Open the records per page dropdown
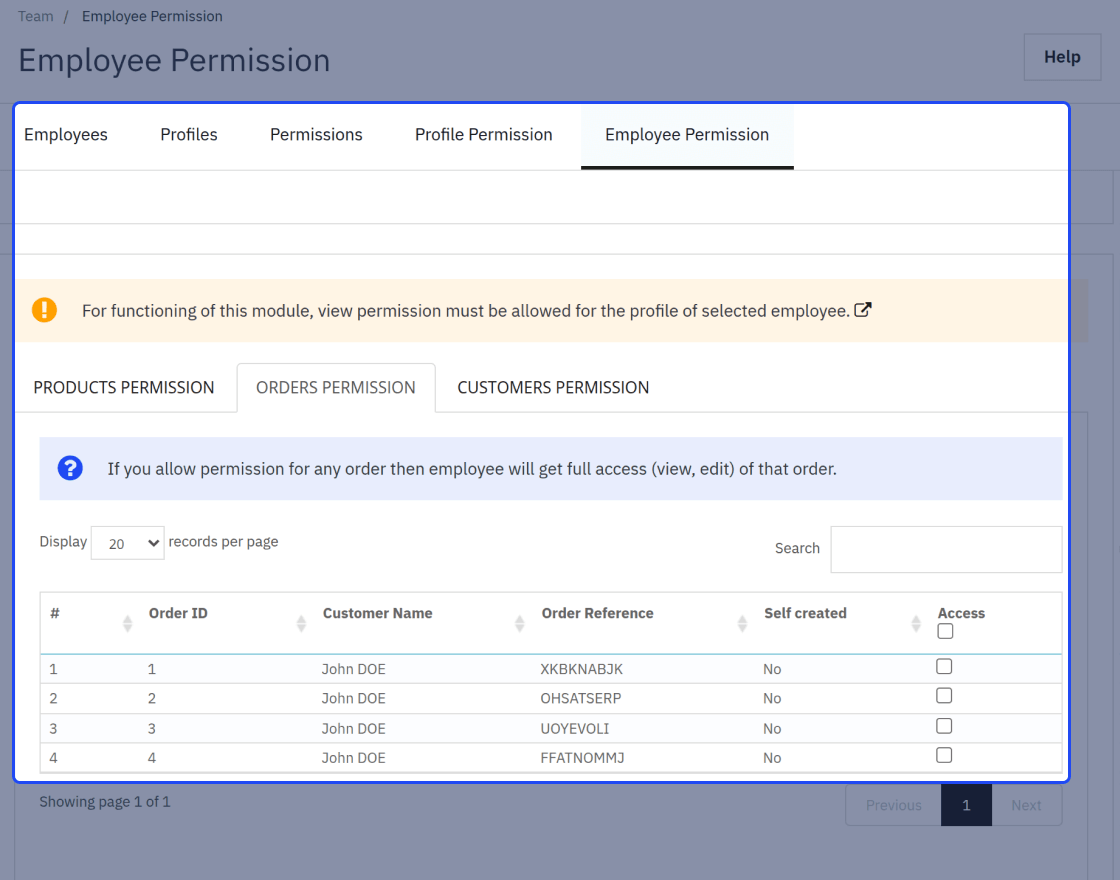 (x=128, y=544)
